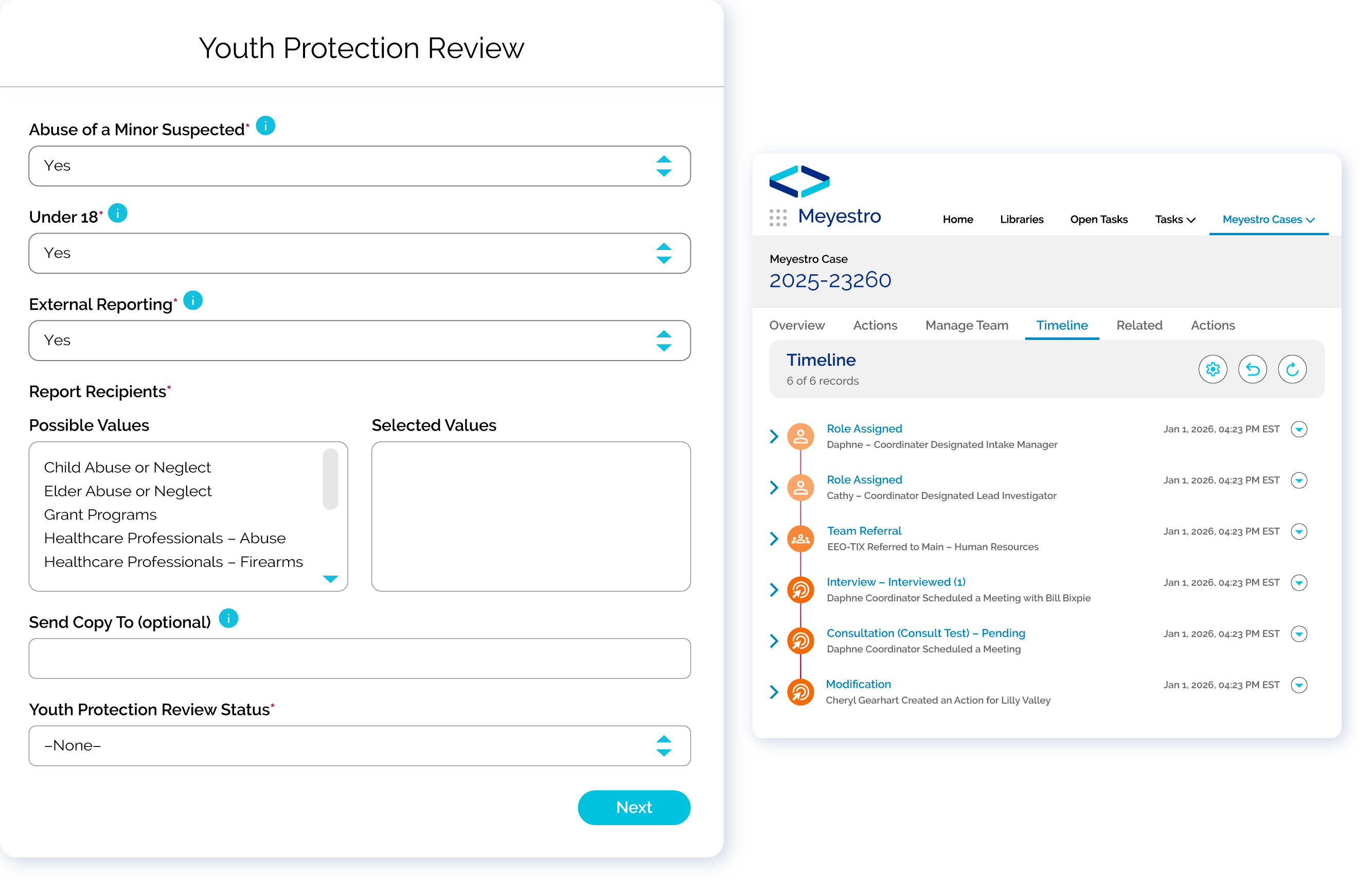1372x892 pixels.
Task: Select the Overview tab
Action: pyautogui.click(x=797, y=325)
